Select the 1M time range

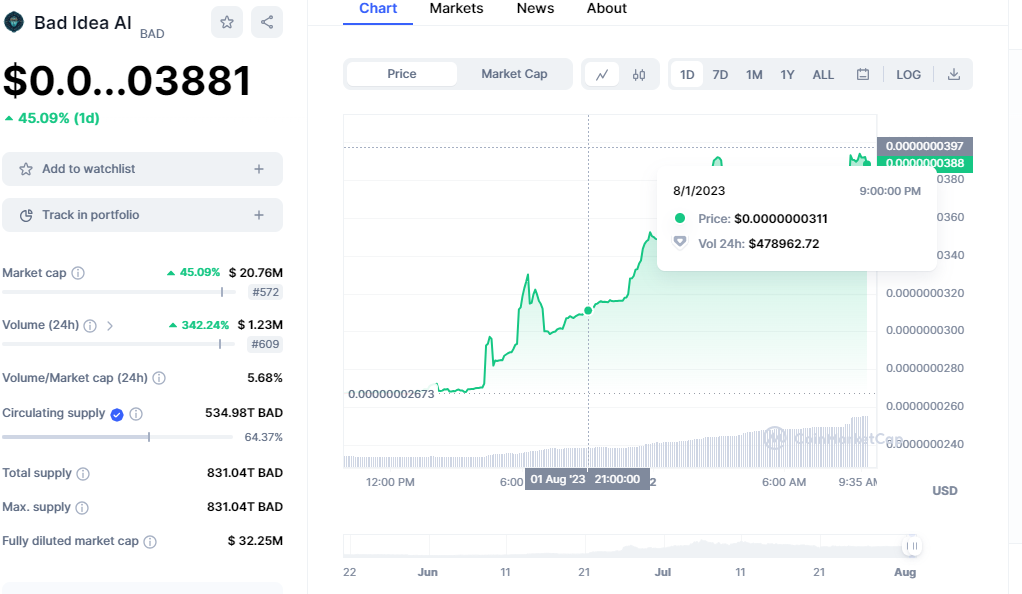pos(754,74)
